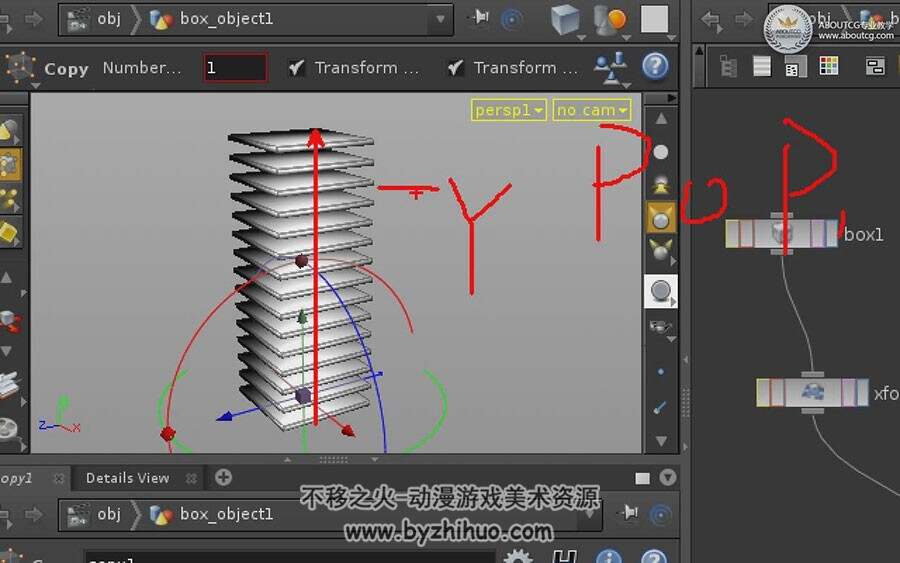Click the blue brush-like display icon
This screenshot has width=900, height=563.
660,407
